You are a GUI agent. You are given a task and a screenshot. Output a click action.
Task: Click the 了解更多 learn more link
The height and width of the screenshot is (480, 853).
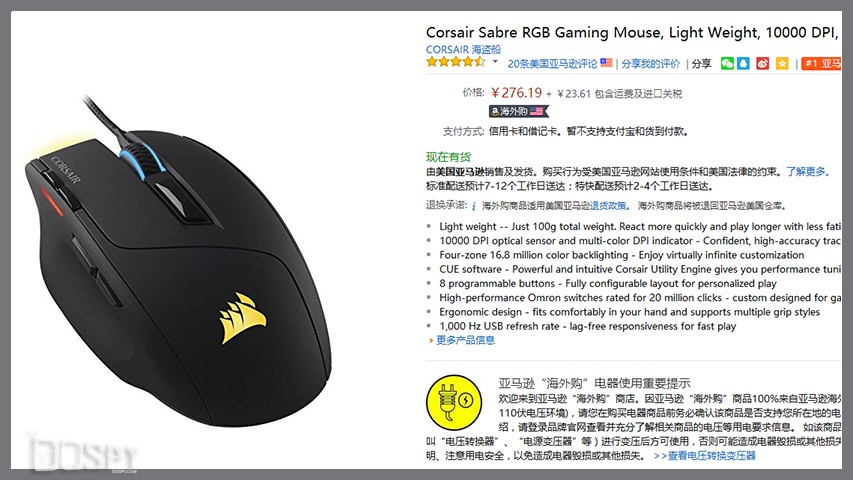pos(808,171)
